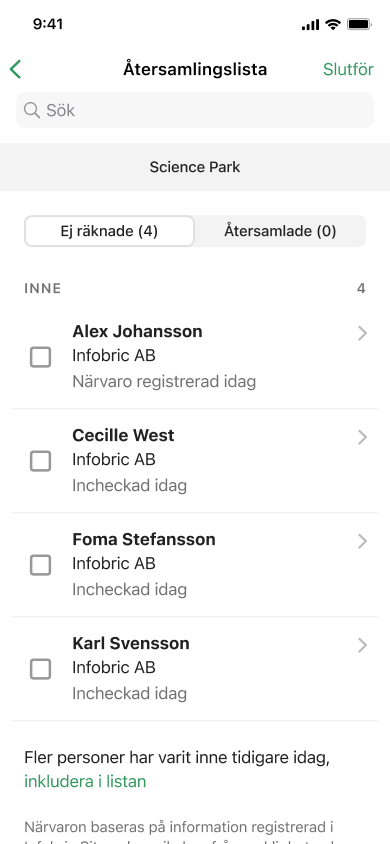Tap the cellular signal bars icon
390x844 pixels.
[310, 25]
